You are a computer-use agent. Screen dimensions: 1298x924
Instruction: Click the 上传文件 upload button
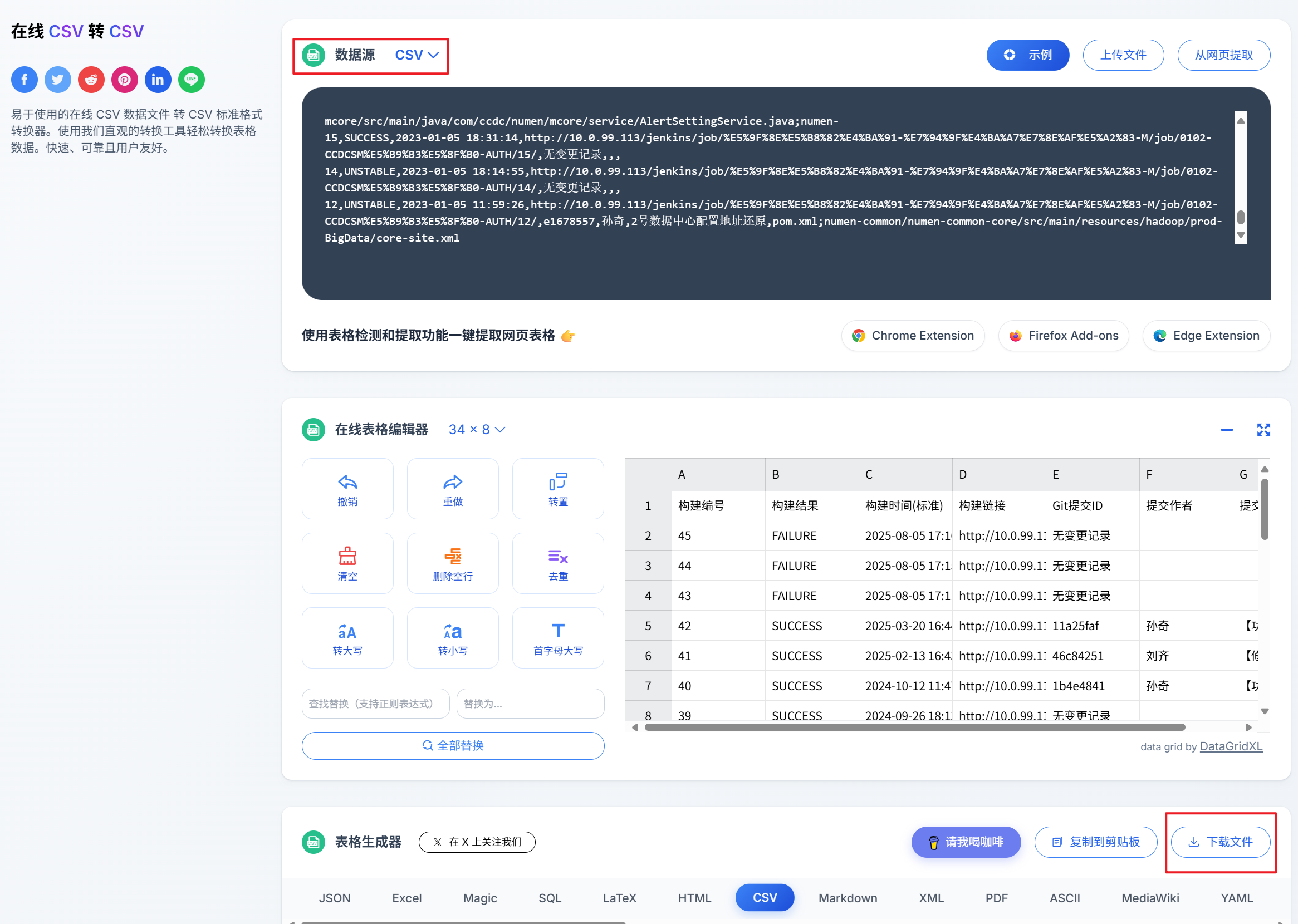tap(1123, 55)
